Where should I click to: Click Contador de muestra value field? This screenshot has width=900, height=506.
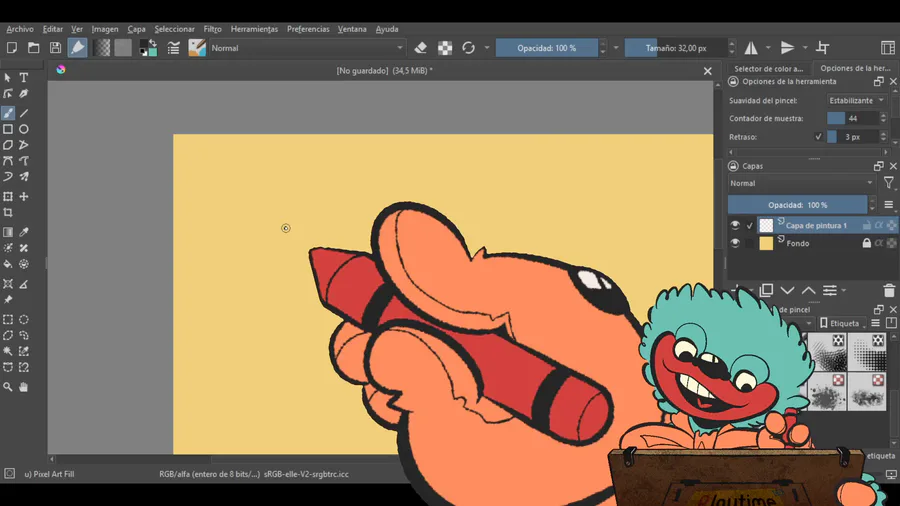[x=853, y=119]
